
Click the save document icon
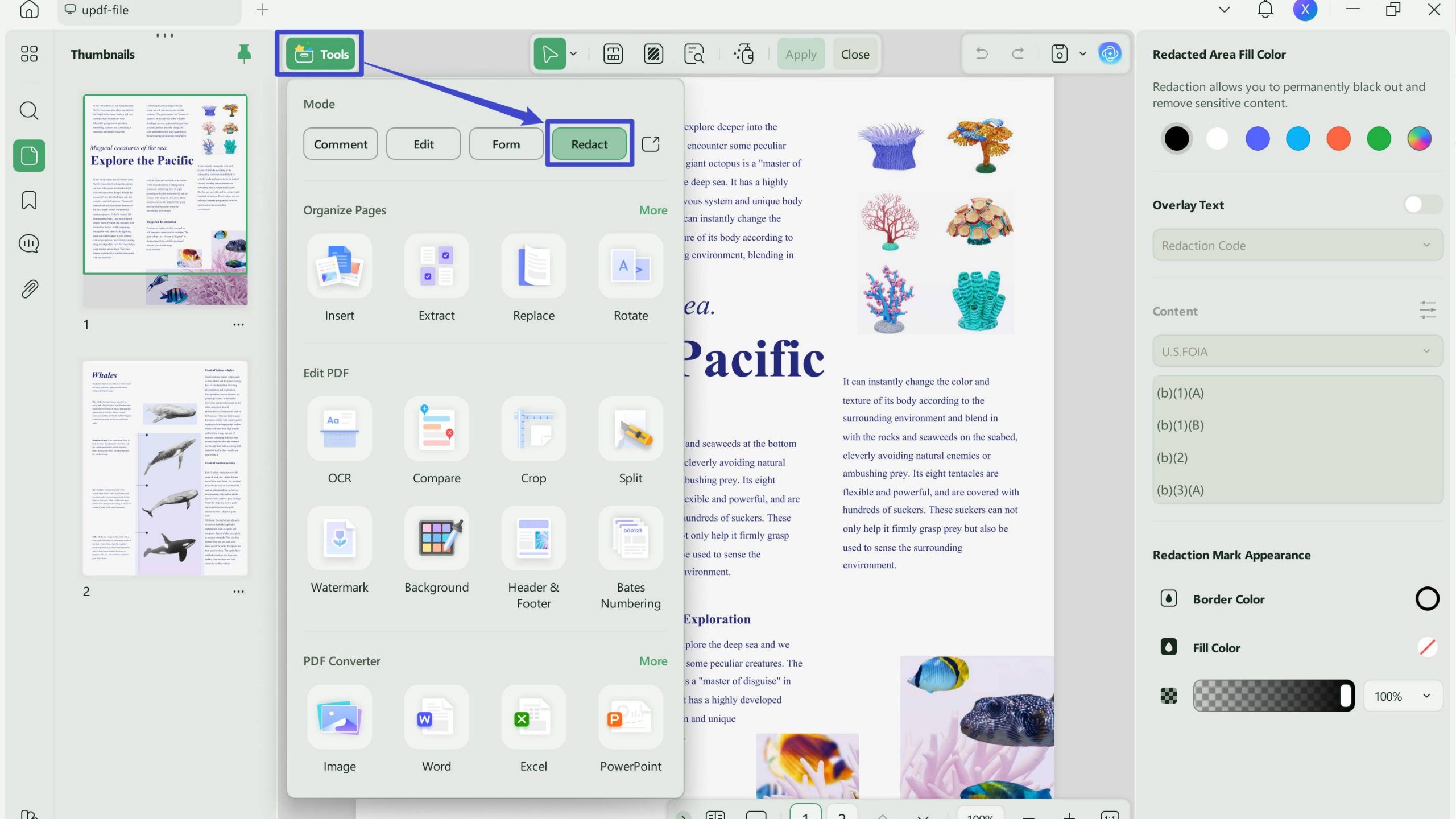pos(1059,53)
